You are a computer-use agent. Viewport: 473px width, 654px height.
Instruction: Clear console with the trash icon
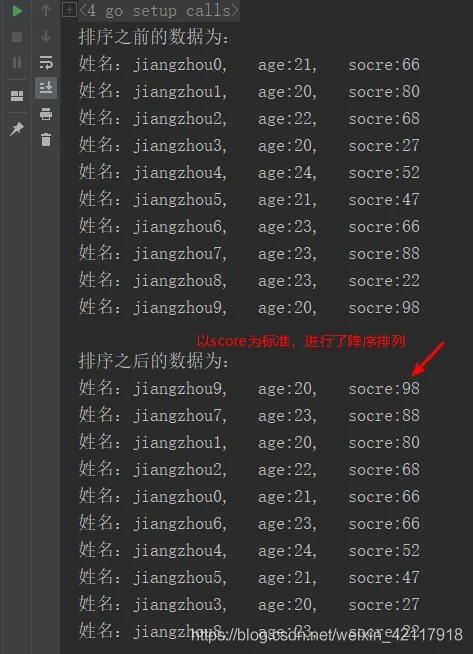coord(46,139)
